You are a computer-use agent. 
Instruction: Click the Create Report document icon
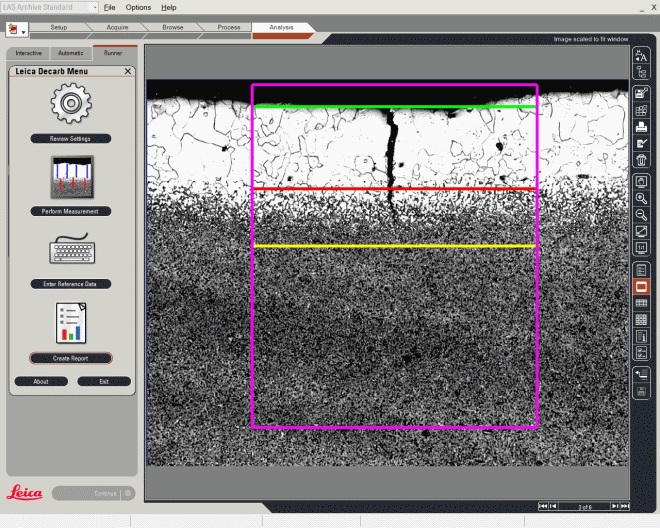71,322
